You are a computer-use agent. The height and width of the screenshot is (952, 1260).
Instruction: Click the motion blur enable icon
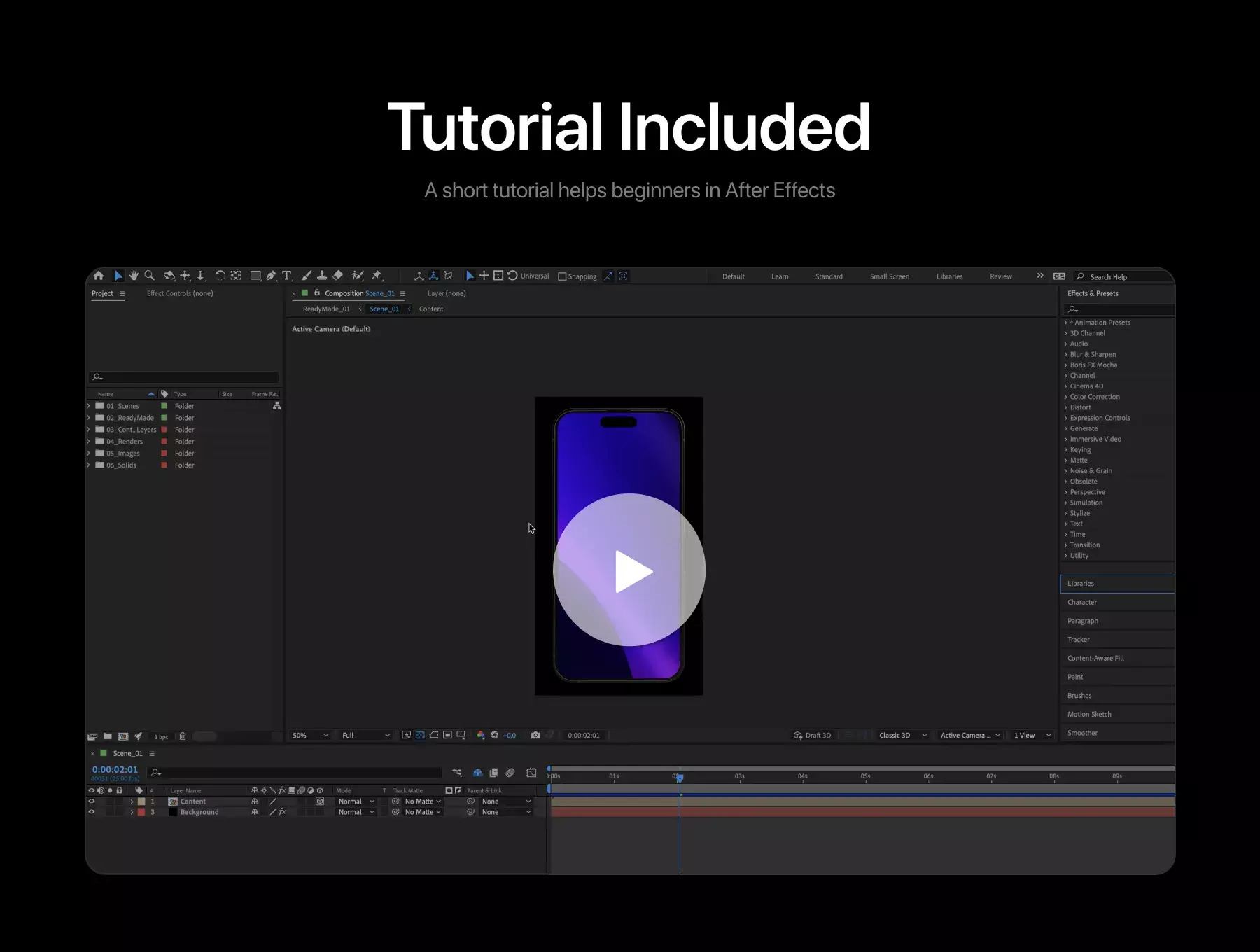(510, 773)
